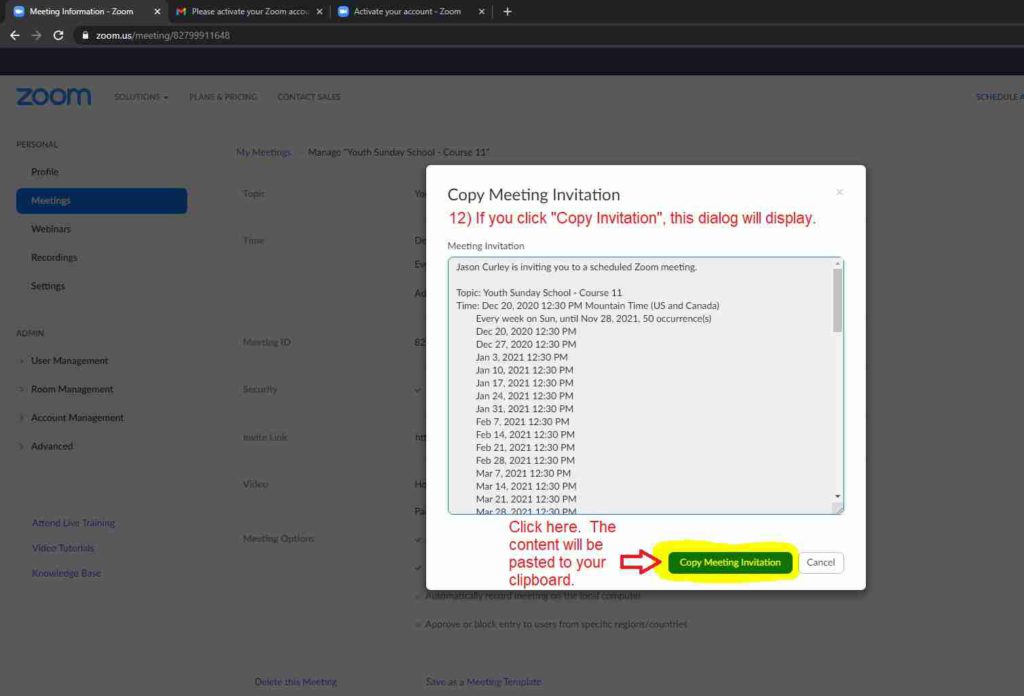
Task: Click the Zoom favicon on the third tab
Action: [343, 11]
